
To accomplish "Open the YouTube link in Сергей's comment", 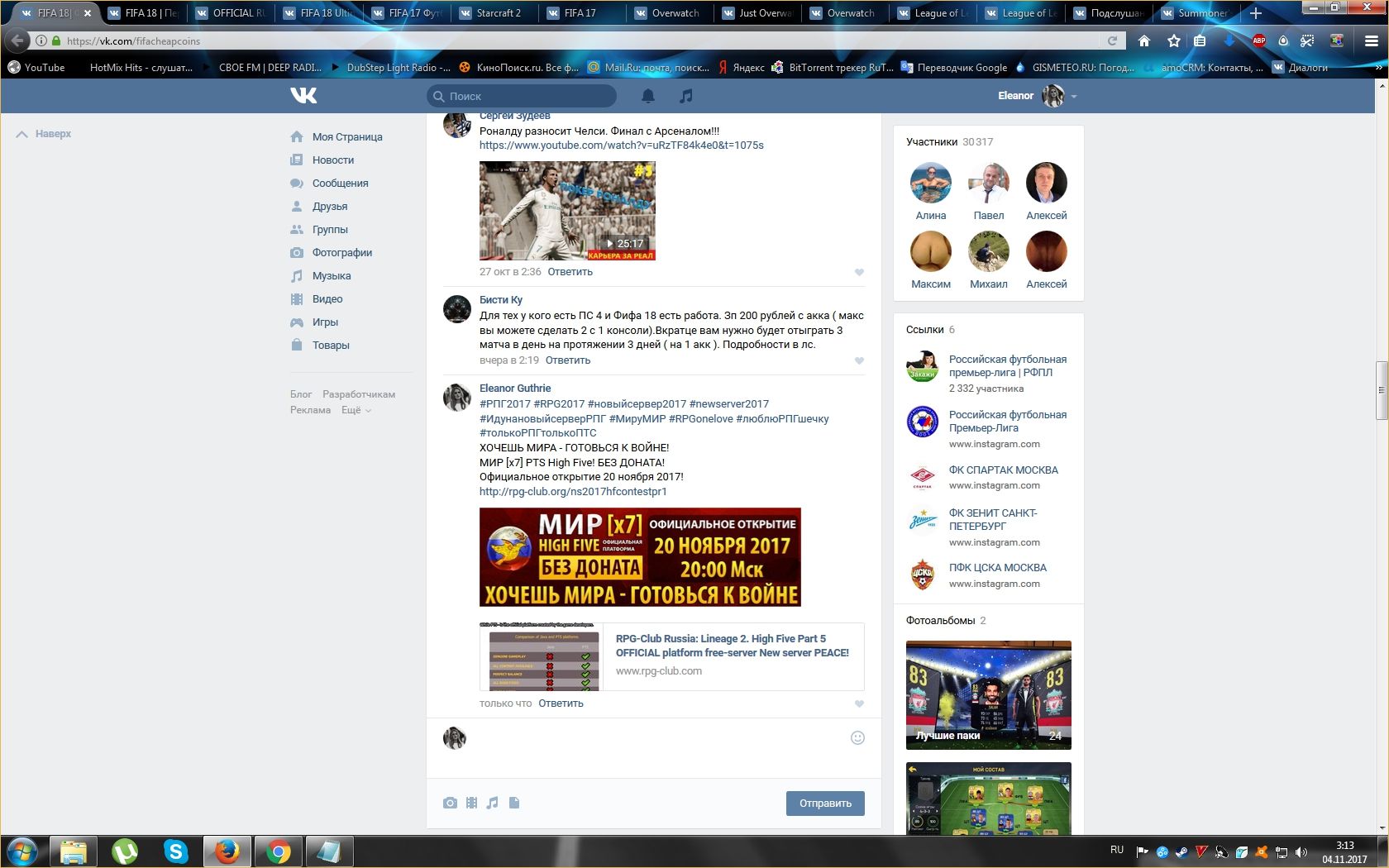I will click(x=622, y=145).
